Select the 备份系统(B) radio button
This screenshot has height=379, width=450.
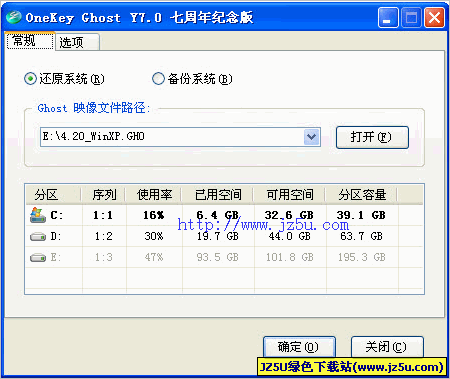[x=158, y=79]
